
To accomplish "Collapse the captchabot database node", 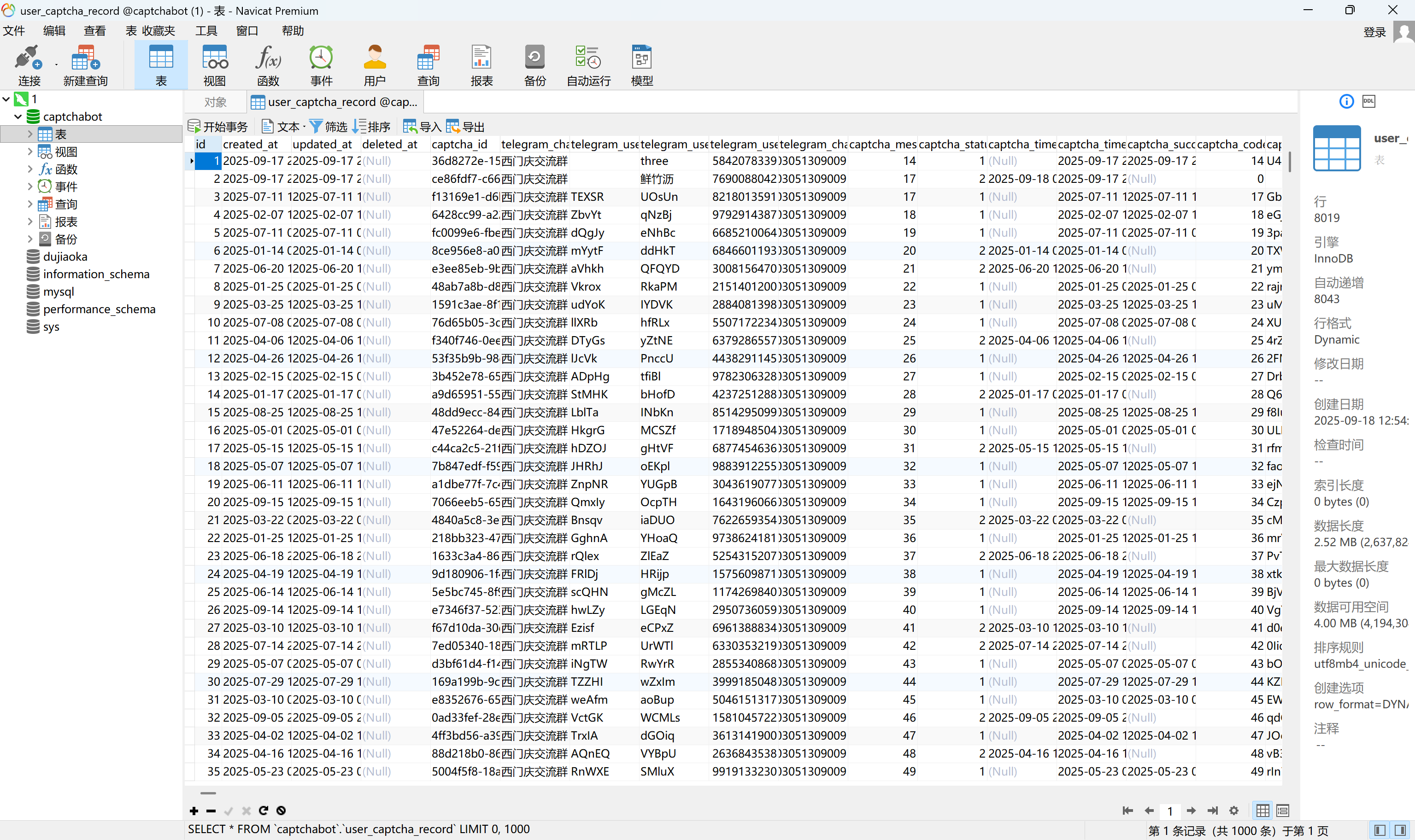I will [x=18, y=117].
